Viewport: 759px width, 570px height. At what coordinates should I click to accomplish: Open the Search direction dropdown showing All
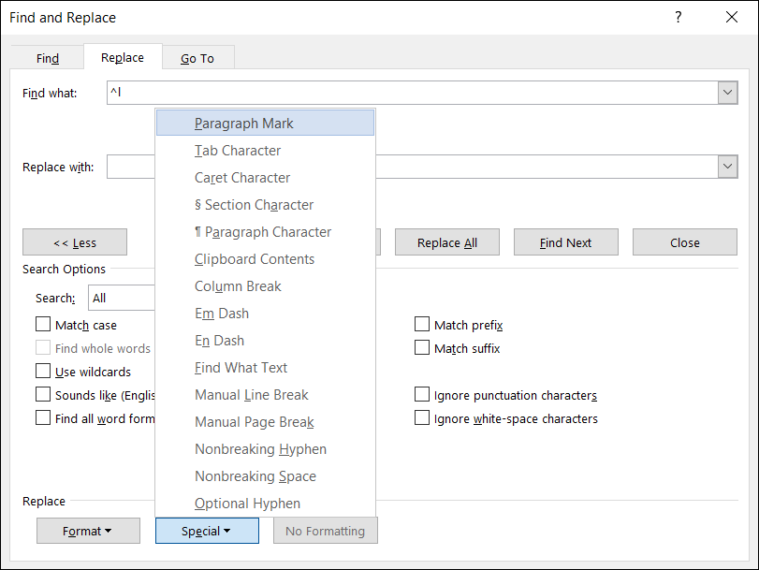(x=121, y=298)
